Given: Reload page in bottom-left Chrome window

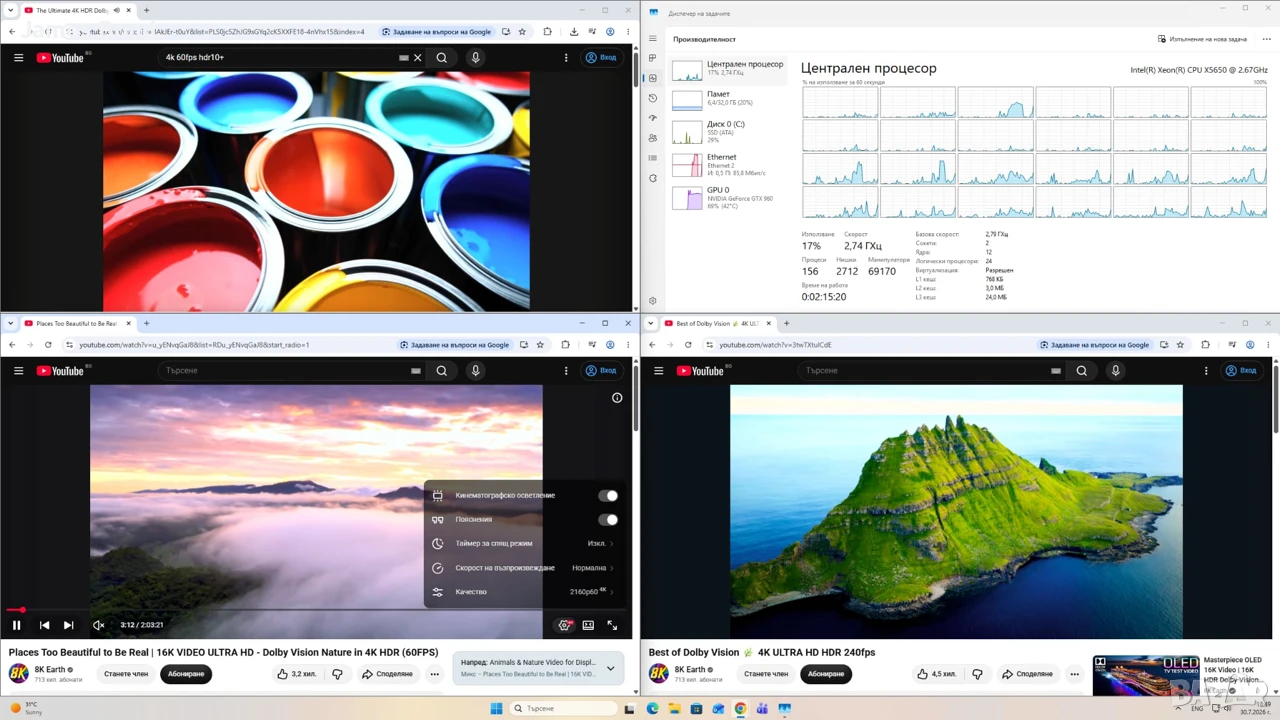Looking at the screenshot, I should 48,345.
